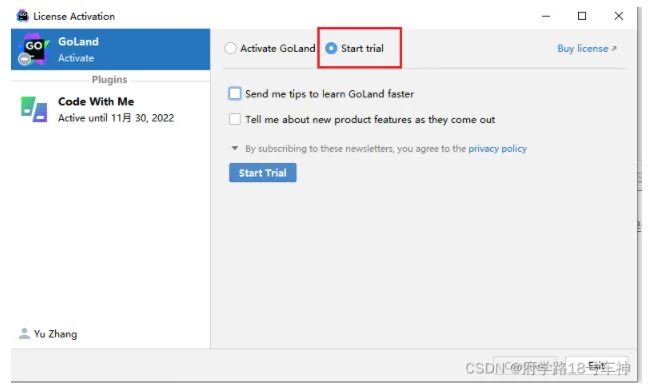
Task: Click the License Activation title bar icon
Action: click(22, 16)
